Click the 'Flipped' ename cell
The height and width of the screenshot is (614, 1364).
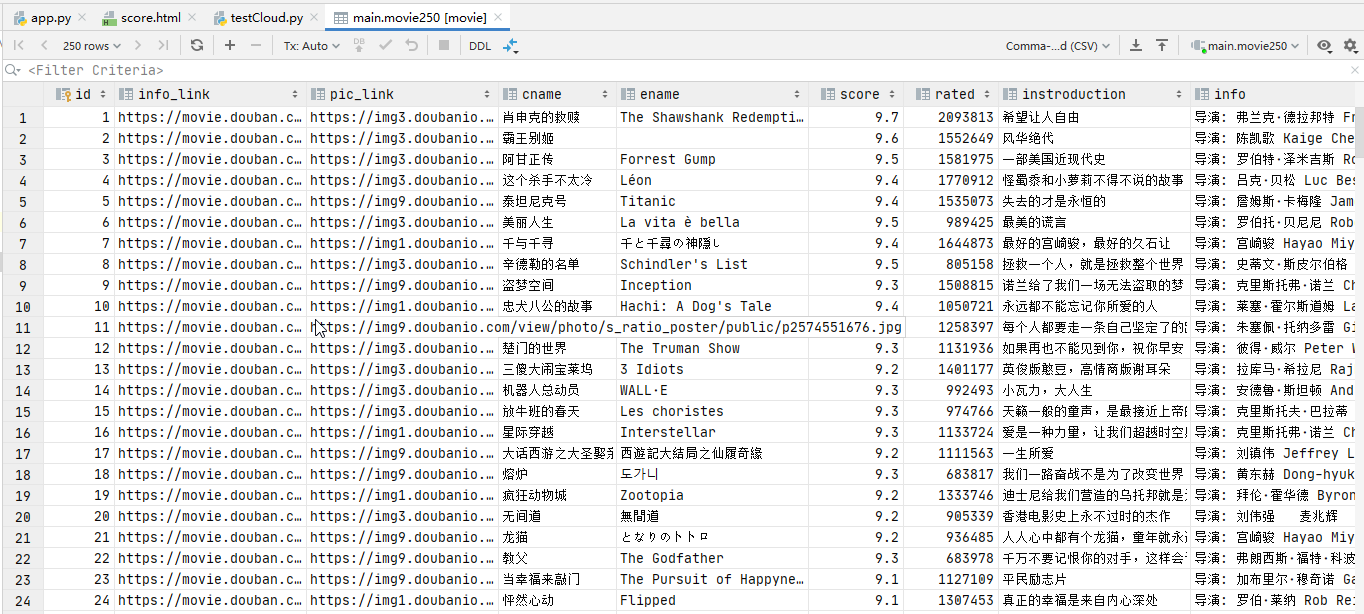[712, 600]
